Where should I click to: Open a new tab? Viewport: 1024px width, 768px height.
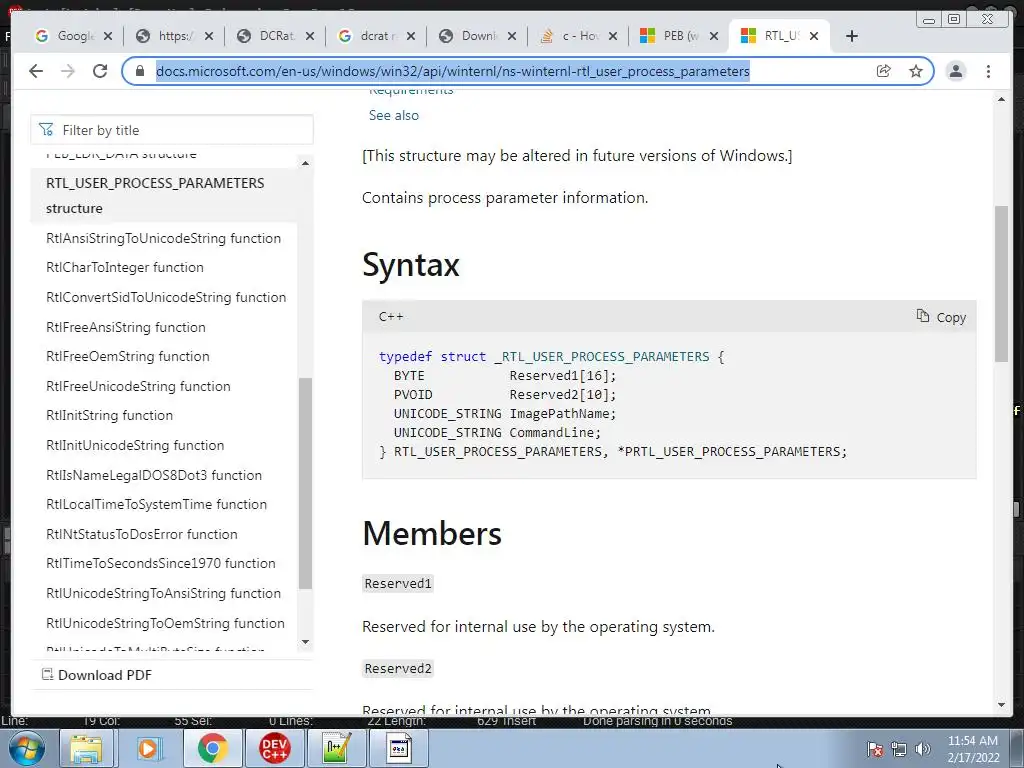click(852, 36)
